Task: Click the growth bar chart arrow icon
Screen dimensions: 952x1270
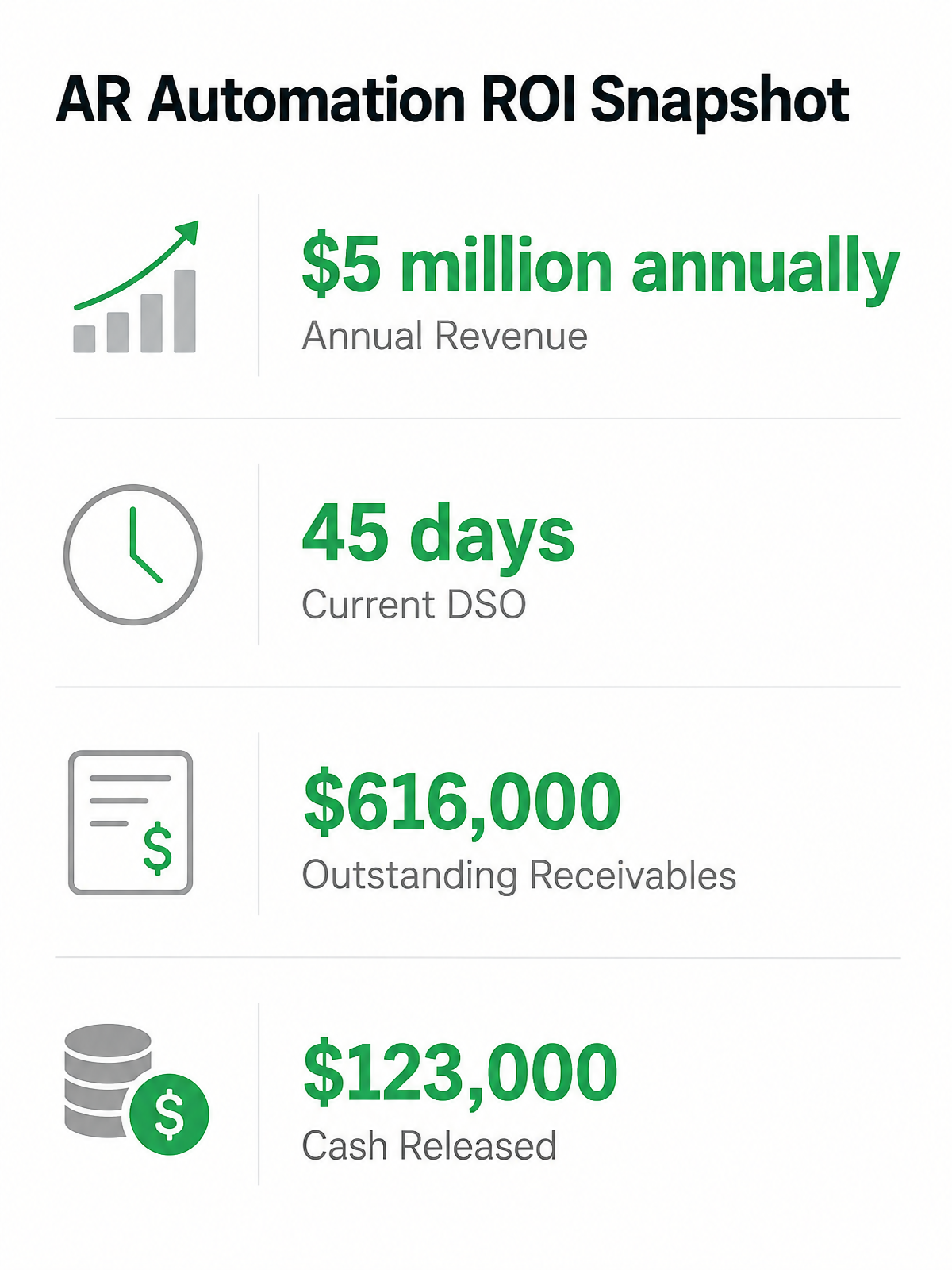Action: 135,287
